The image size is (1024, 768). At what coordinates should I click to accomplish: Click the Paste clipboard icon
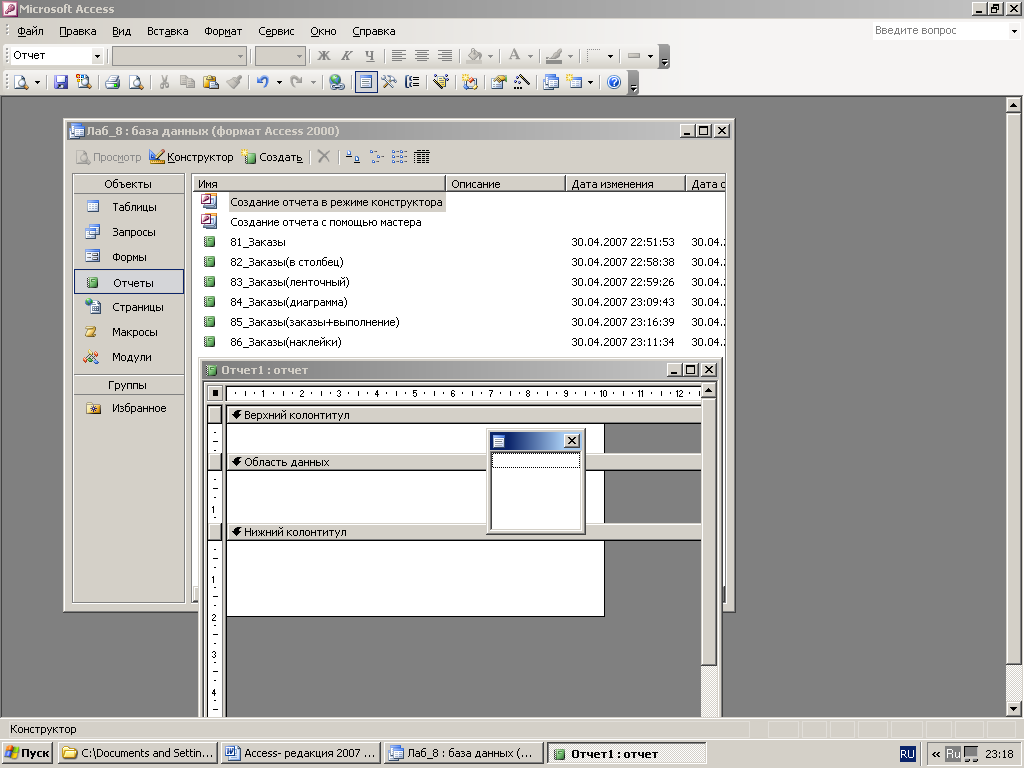coord(210,82)
